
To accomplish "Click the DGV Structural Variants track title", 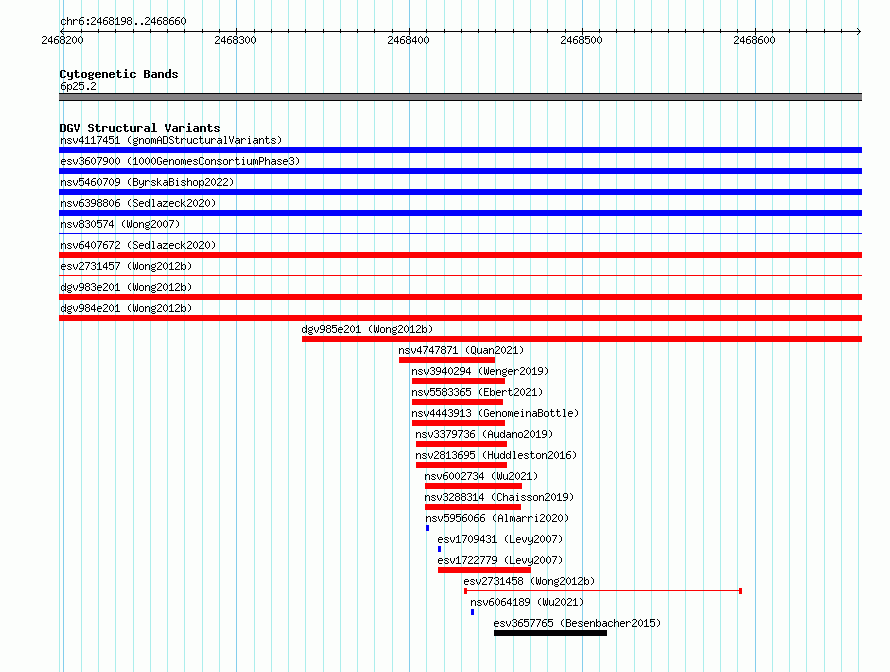I will pyautogui.click(x=140, y=128).
